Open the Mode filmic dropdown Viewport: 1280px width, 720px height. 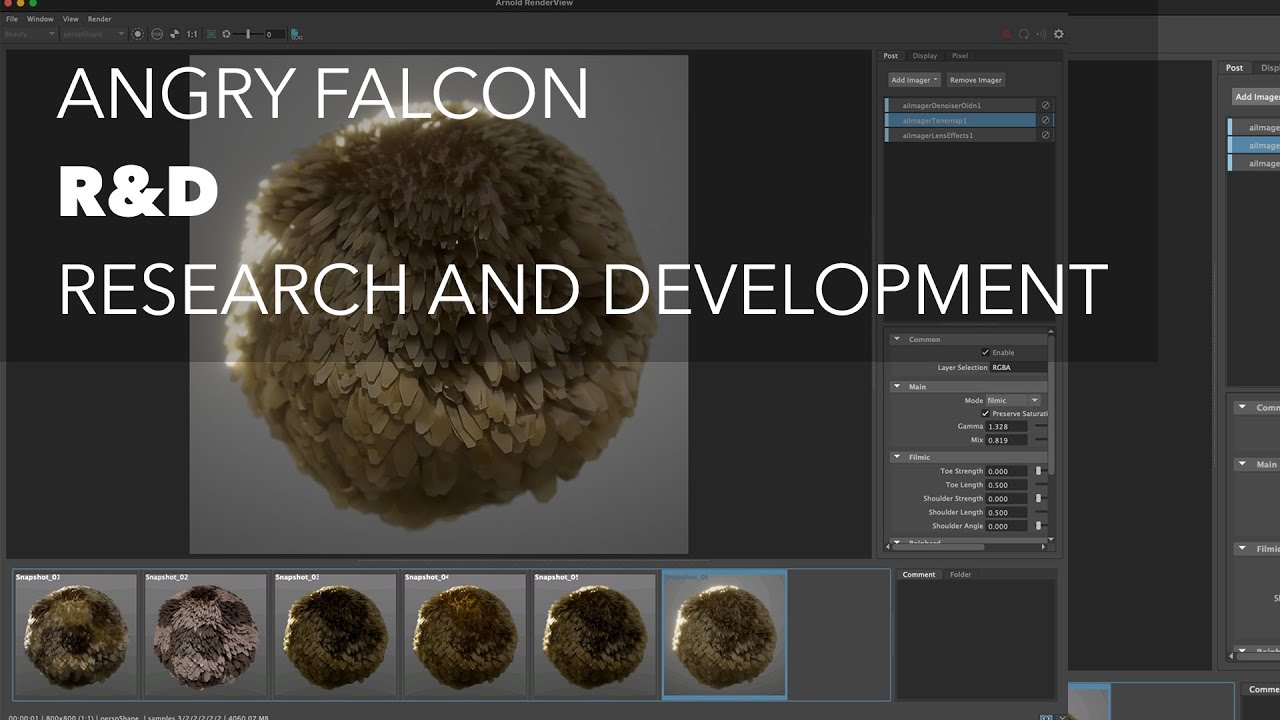[1013, 400]
